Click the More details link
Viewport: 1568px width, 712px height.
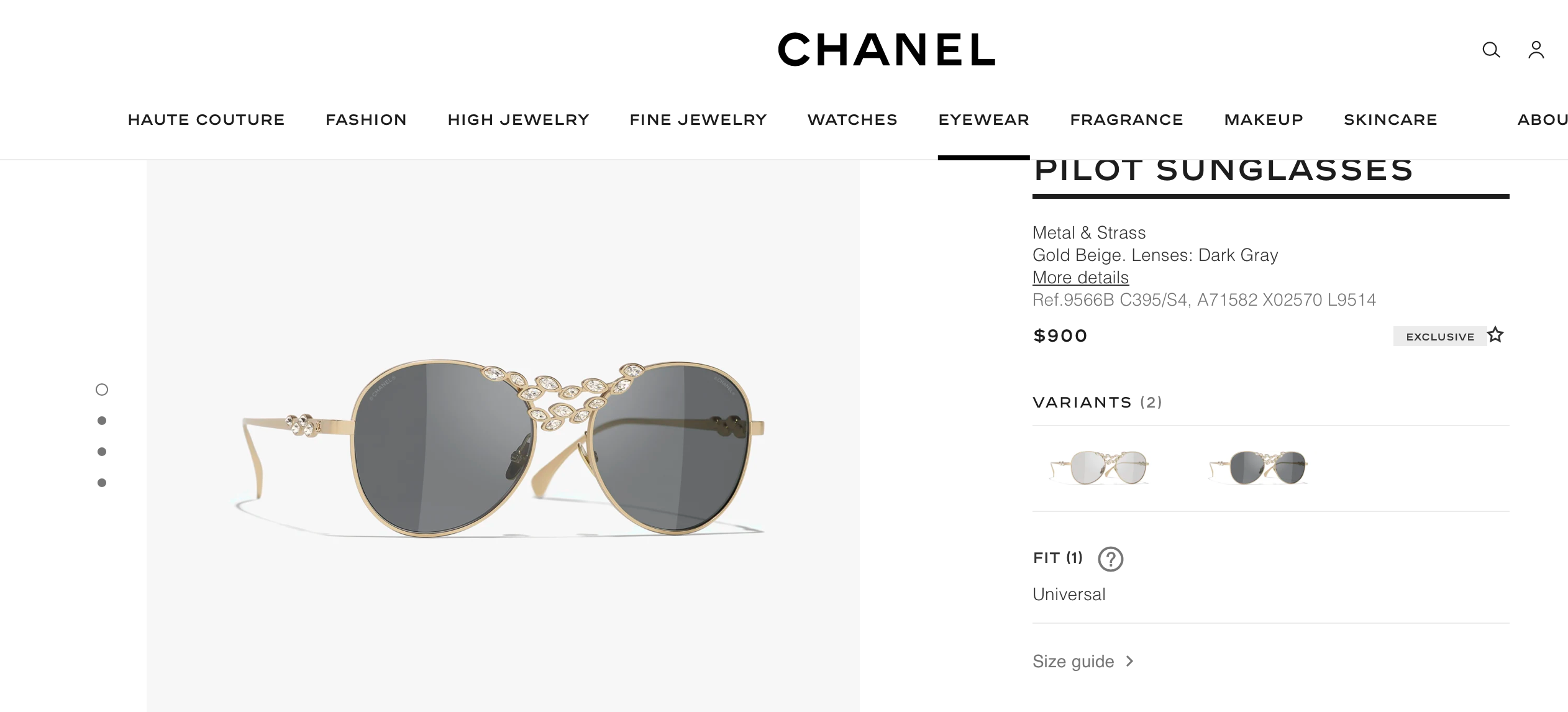tap(1080, 277)
